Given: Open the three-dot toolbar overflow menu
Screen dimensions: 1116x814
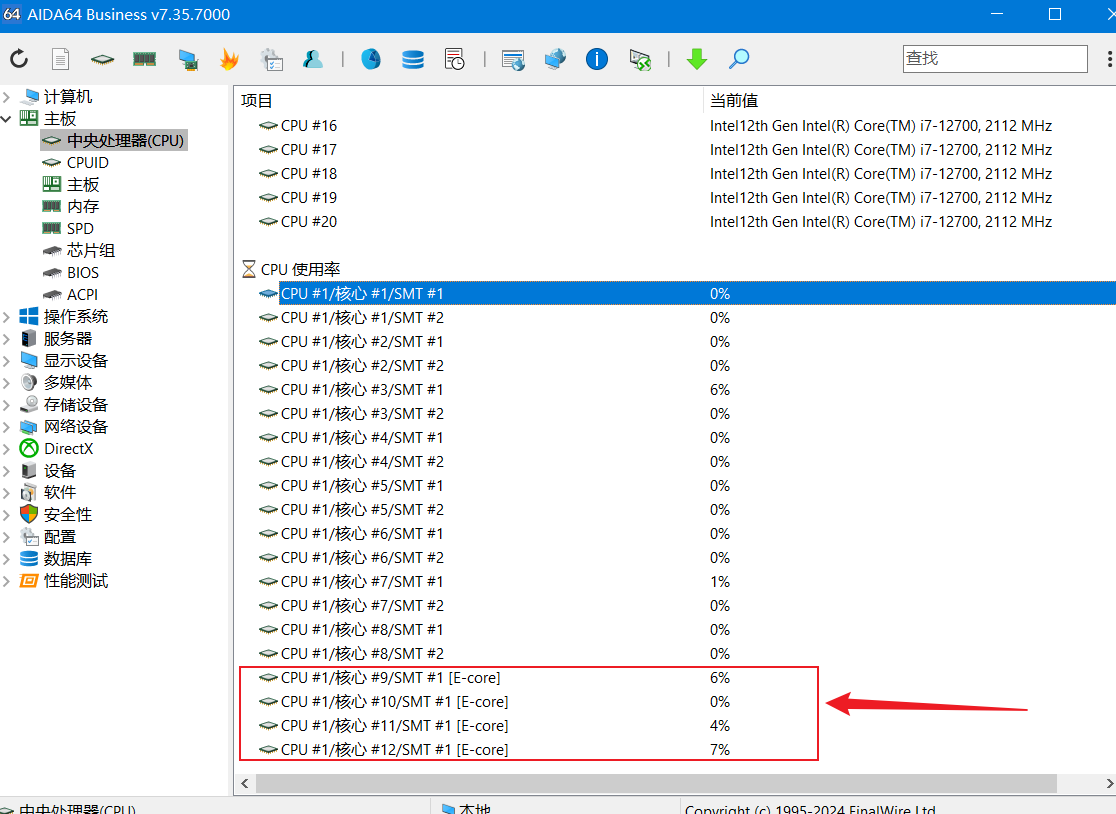Looking at the screenshot, I should click(1109, 59).
